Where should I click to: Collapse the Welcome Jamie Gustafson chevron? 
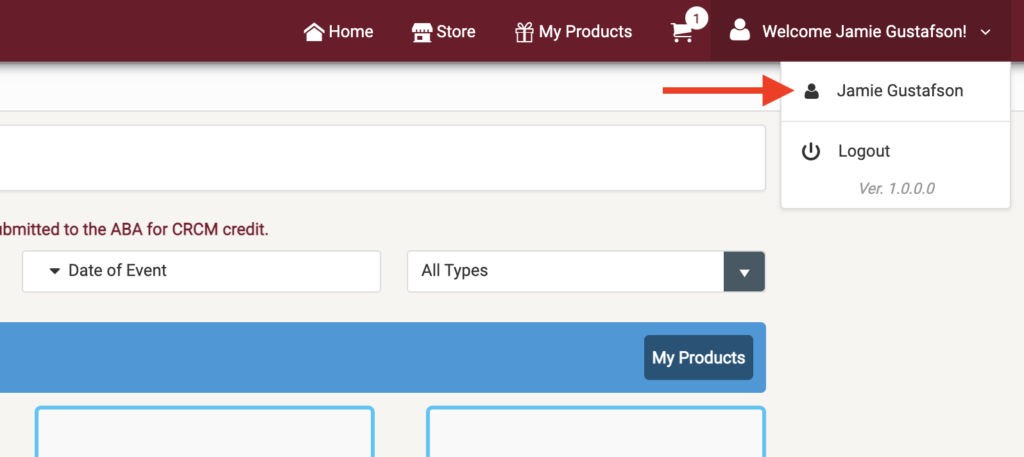(986, 31)
